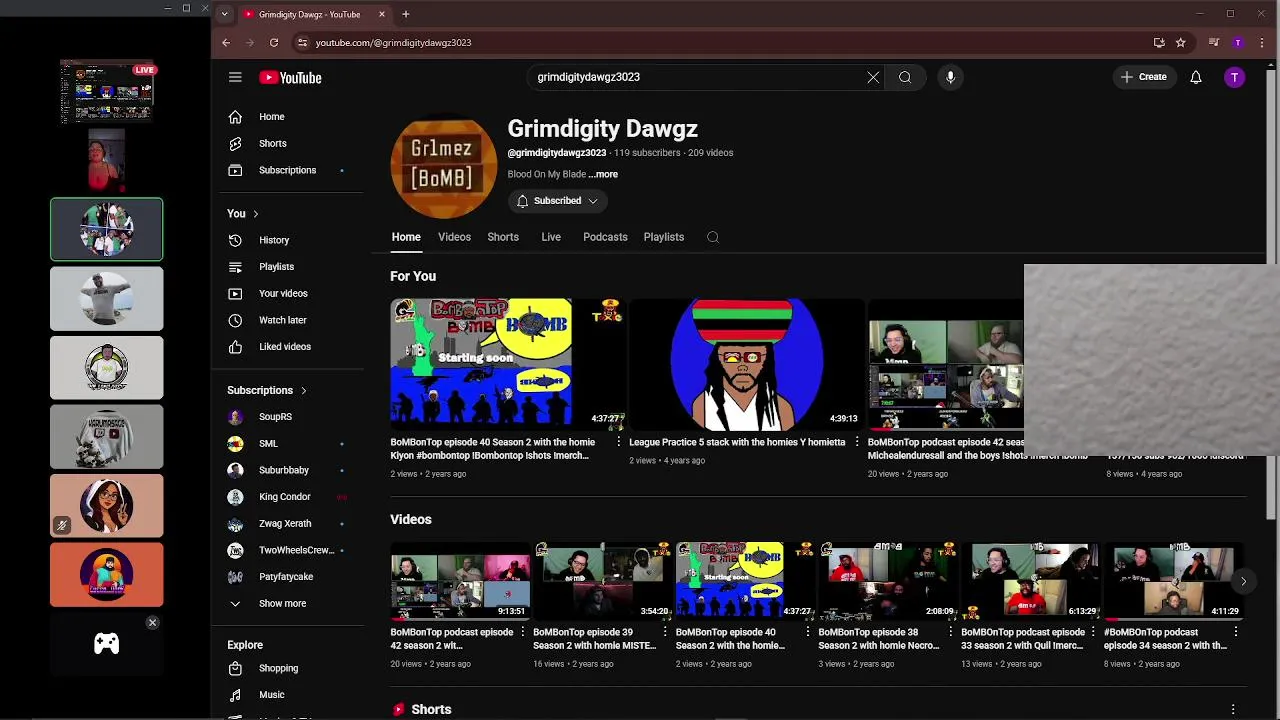Image resolution: width=1280 pixels, height=720 pixels.
Task: Open the Shorts shelf three-dot menu
Action: coord(1233,709)
